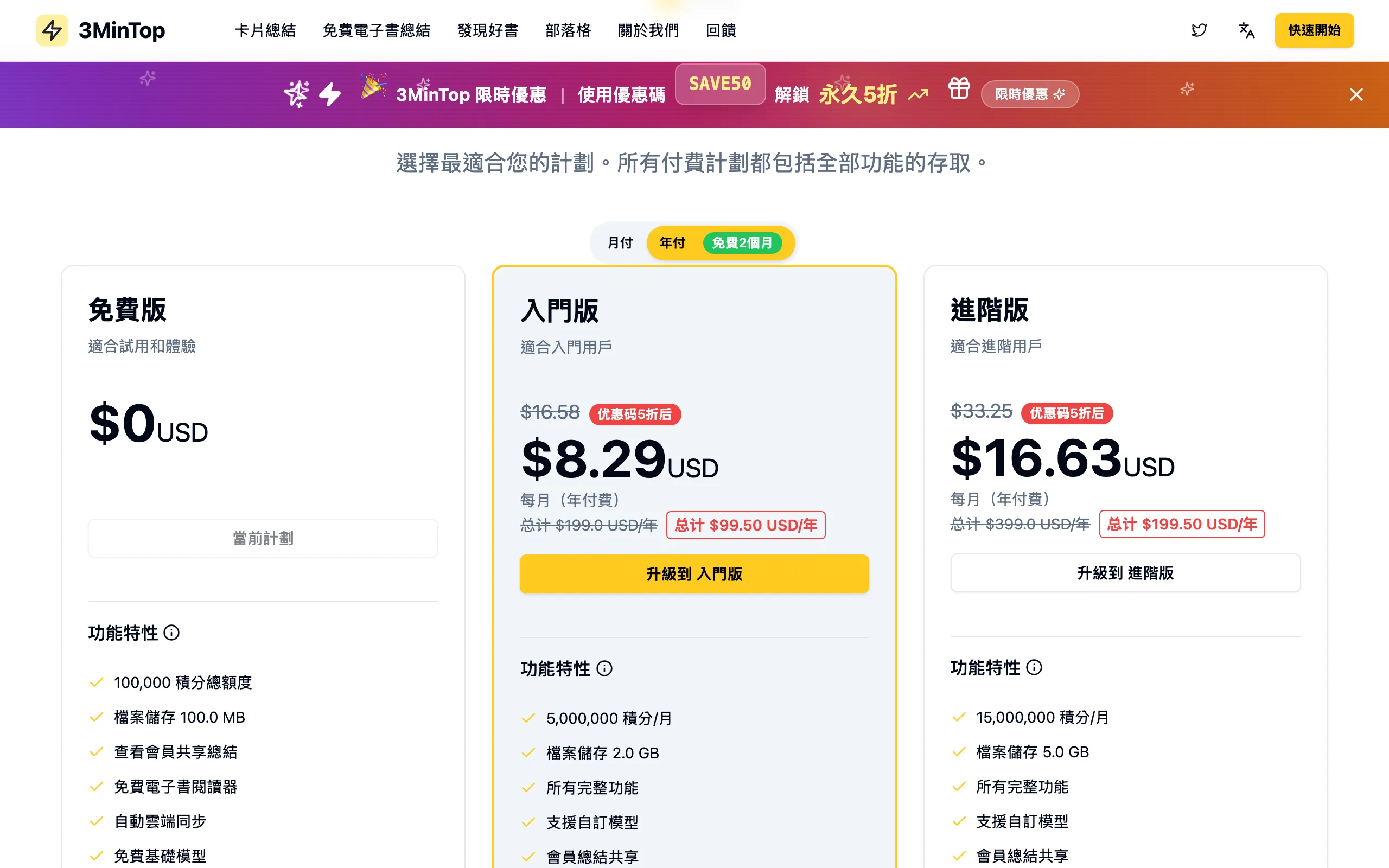Screen dimensions: 1389x868
Task: Click the 总计 $199.50 USD/年 label
Action: 1182,524
